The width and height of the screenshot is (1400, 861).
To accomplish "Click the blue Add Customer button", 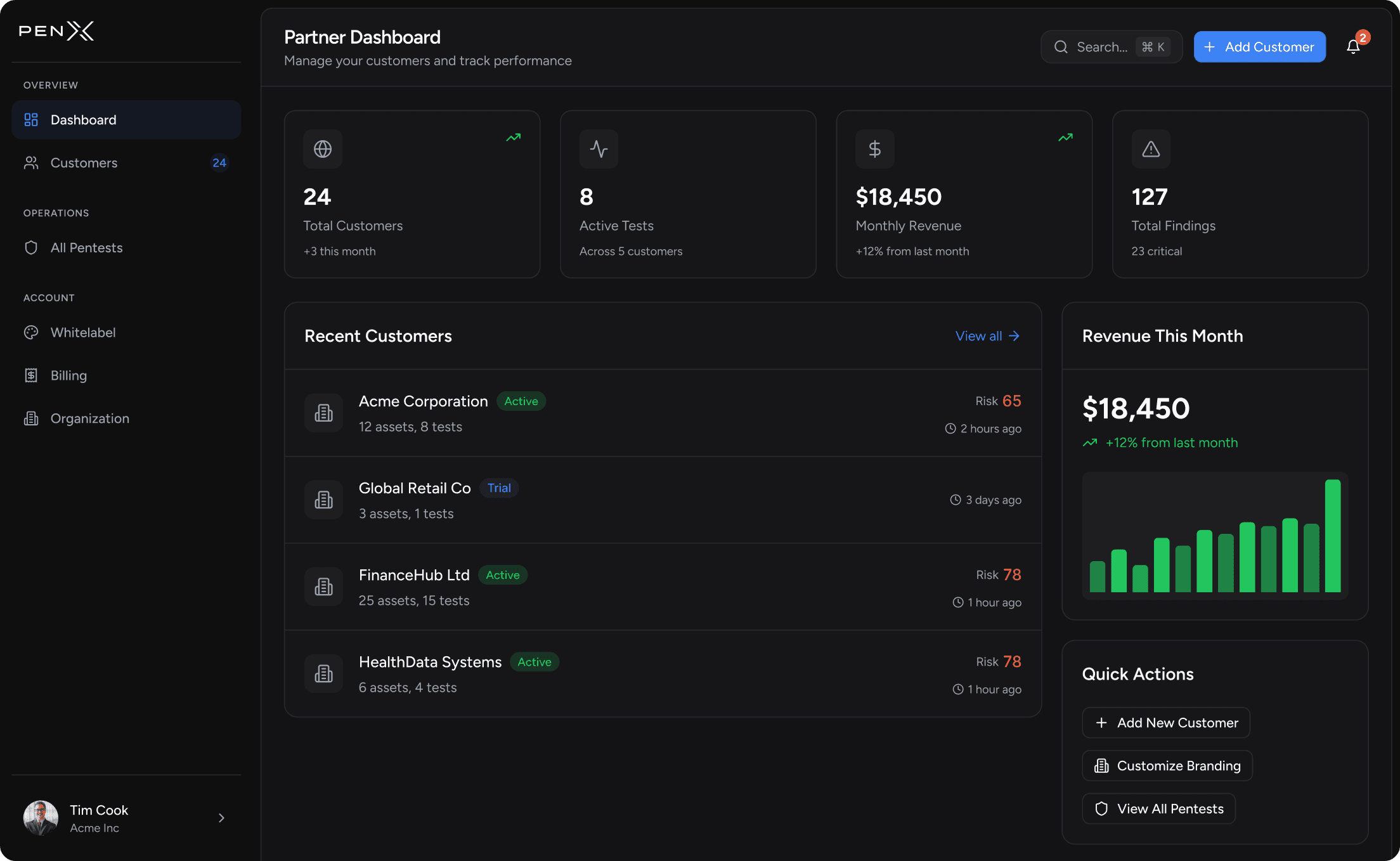I will 1259,47.
